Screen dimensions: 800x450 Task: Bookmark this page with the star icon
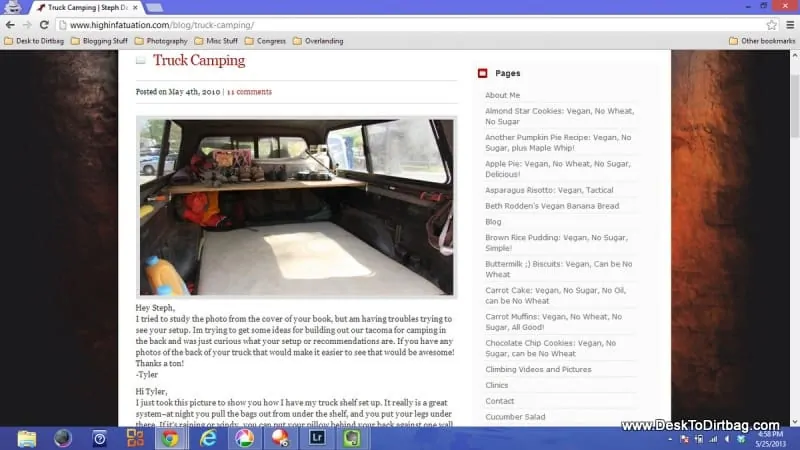[x=771, y=25]
